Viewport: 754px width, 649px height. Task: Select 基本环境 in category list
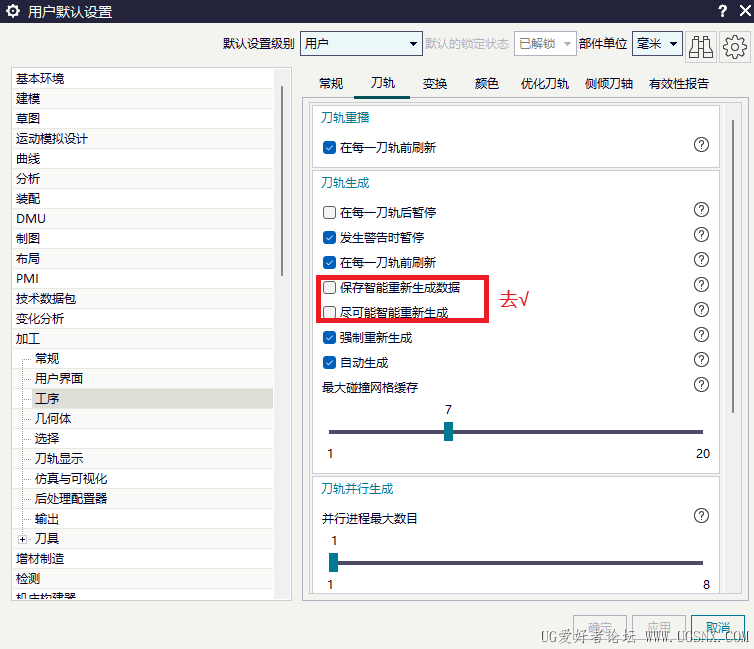coord(143,78)
